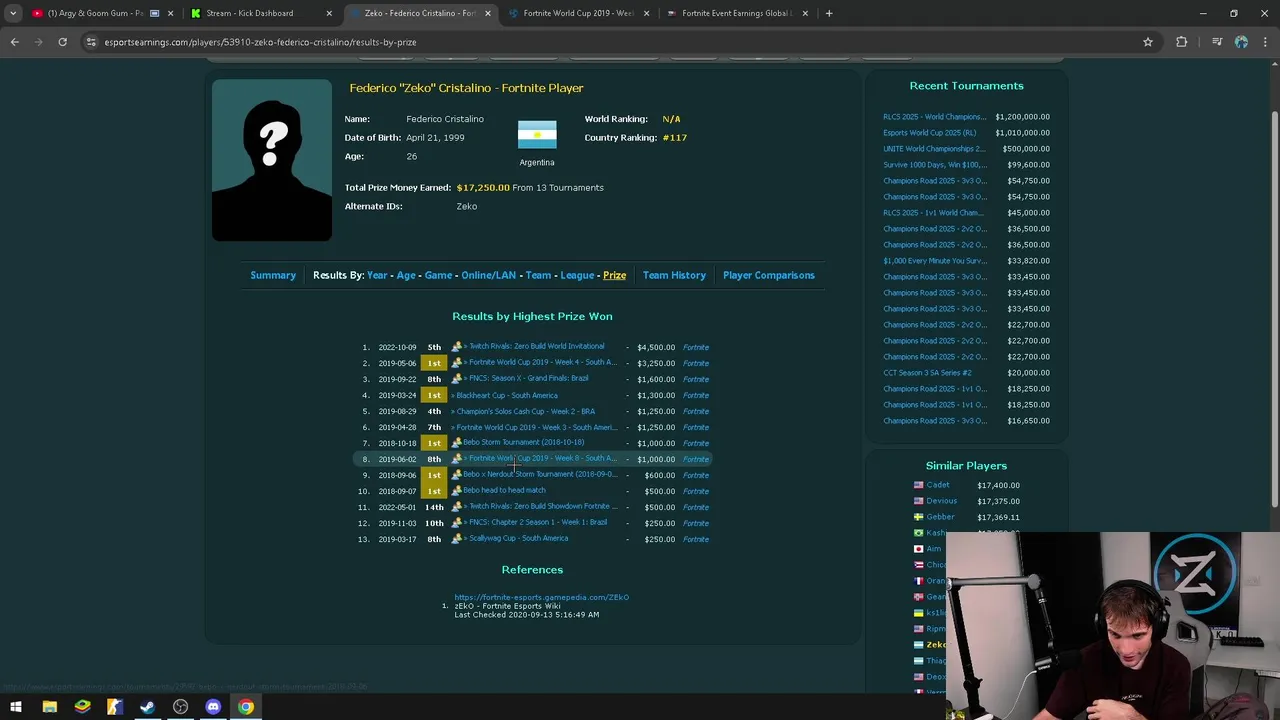The height and width of the screenshot is (720, 1280).
Task: Open the CCT Season 3 SA Series #2 link
Action: pos(927,373)
